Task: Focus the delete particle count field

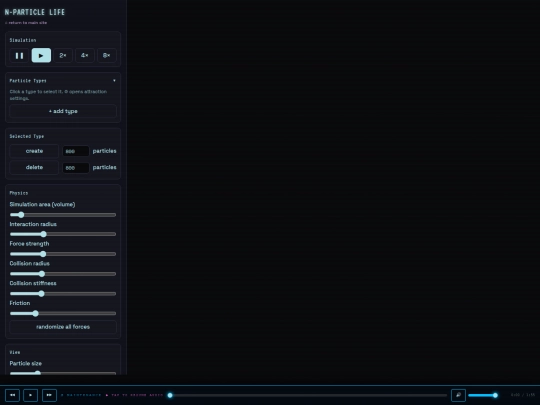Action: point(75,168)
